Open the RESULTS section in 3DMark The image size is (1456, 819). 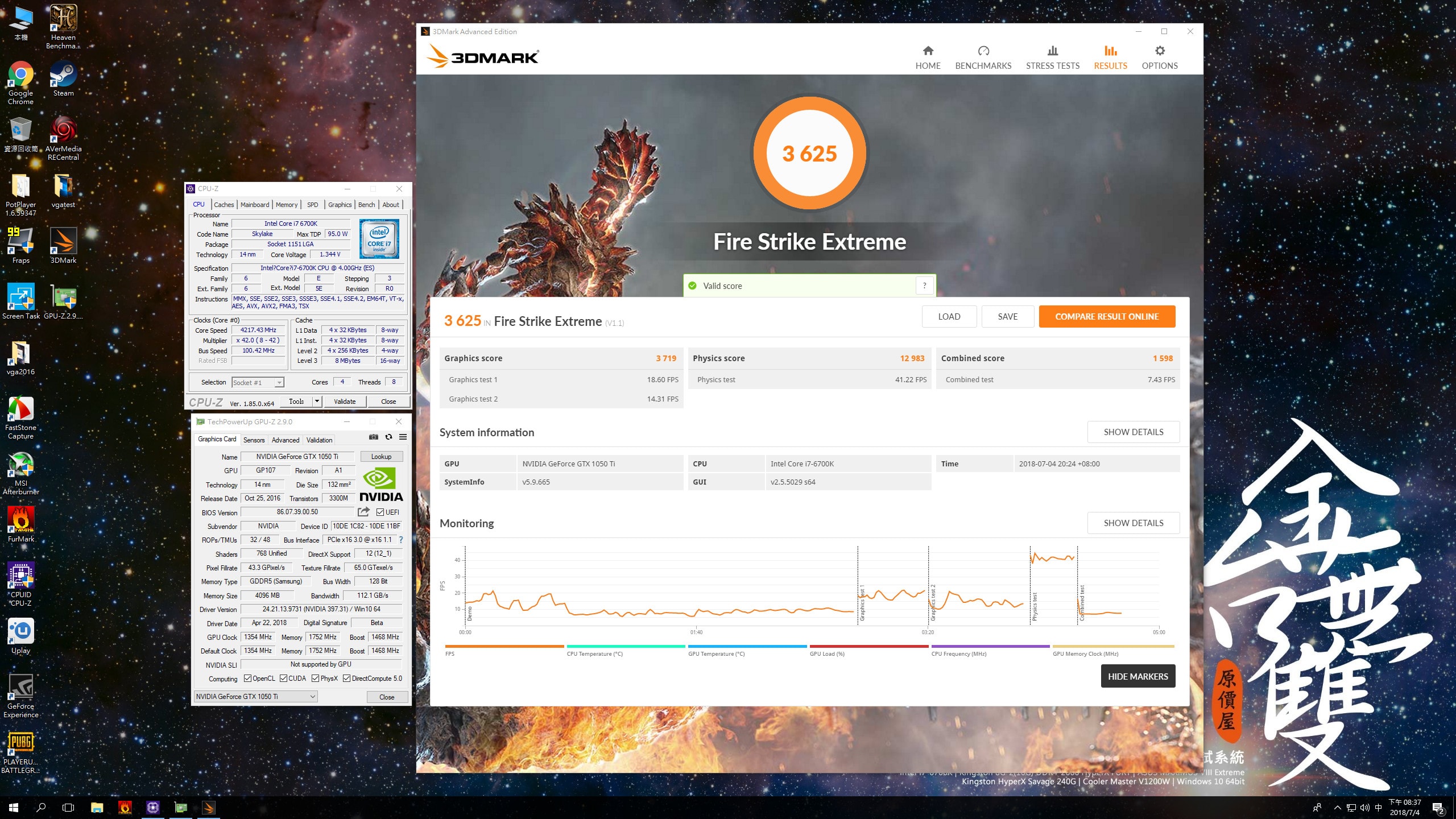(x=1110, y=57)
